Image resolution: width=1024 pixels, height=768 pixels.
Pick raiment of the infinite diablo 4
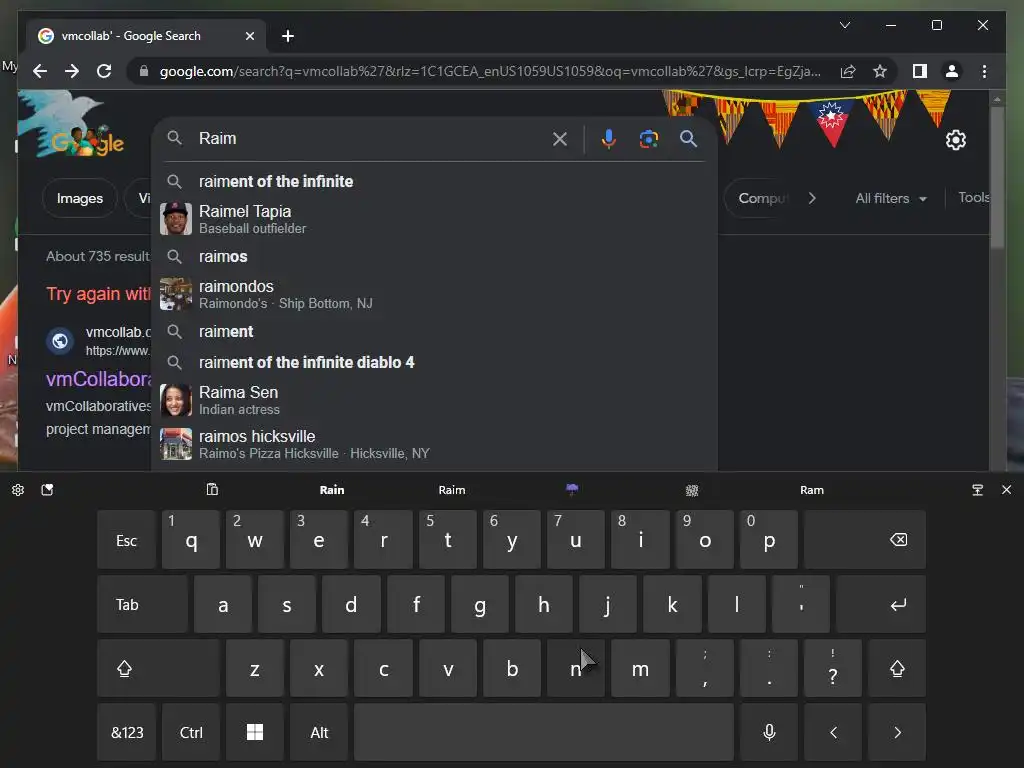pyautogui.click(x=434, y=362)
